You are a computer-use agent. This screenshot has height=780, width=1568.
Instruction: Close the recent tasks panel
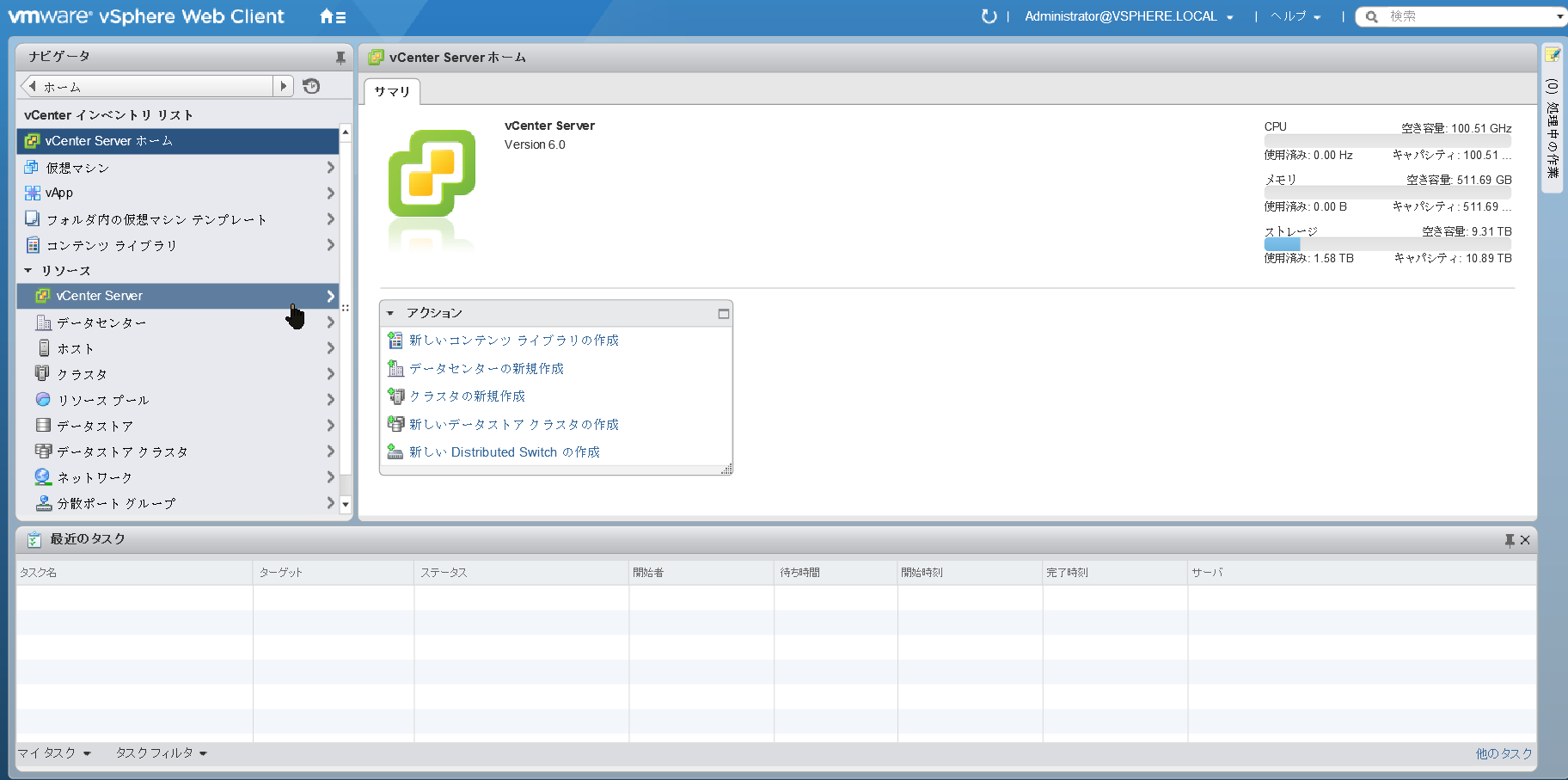pos(1525,540)
